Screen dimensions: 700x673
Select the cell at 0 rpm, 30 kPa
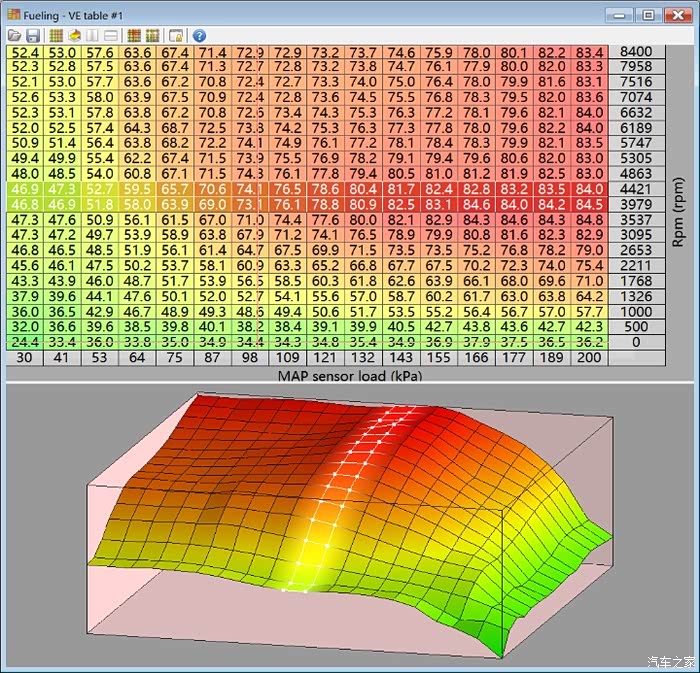tap(25, 341)
